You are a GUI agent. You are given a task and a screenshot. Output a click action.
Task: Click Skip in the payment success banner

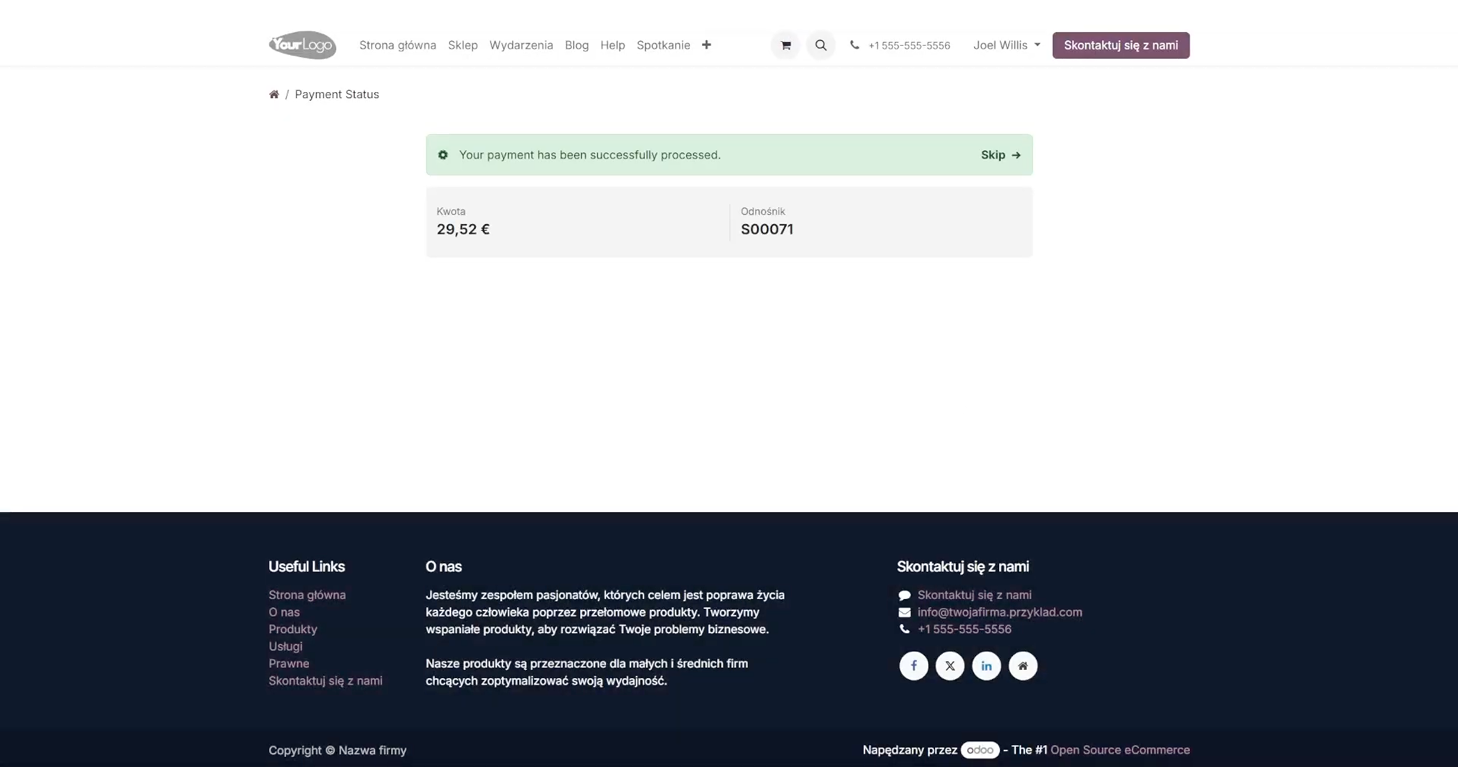pyautogui.click(x=1000, y=155)
